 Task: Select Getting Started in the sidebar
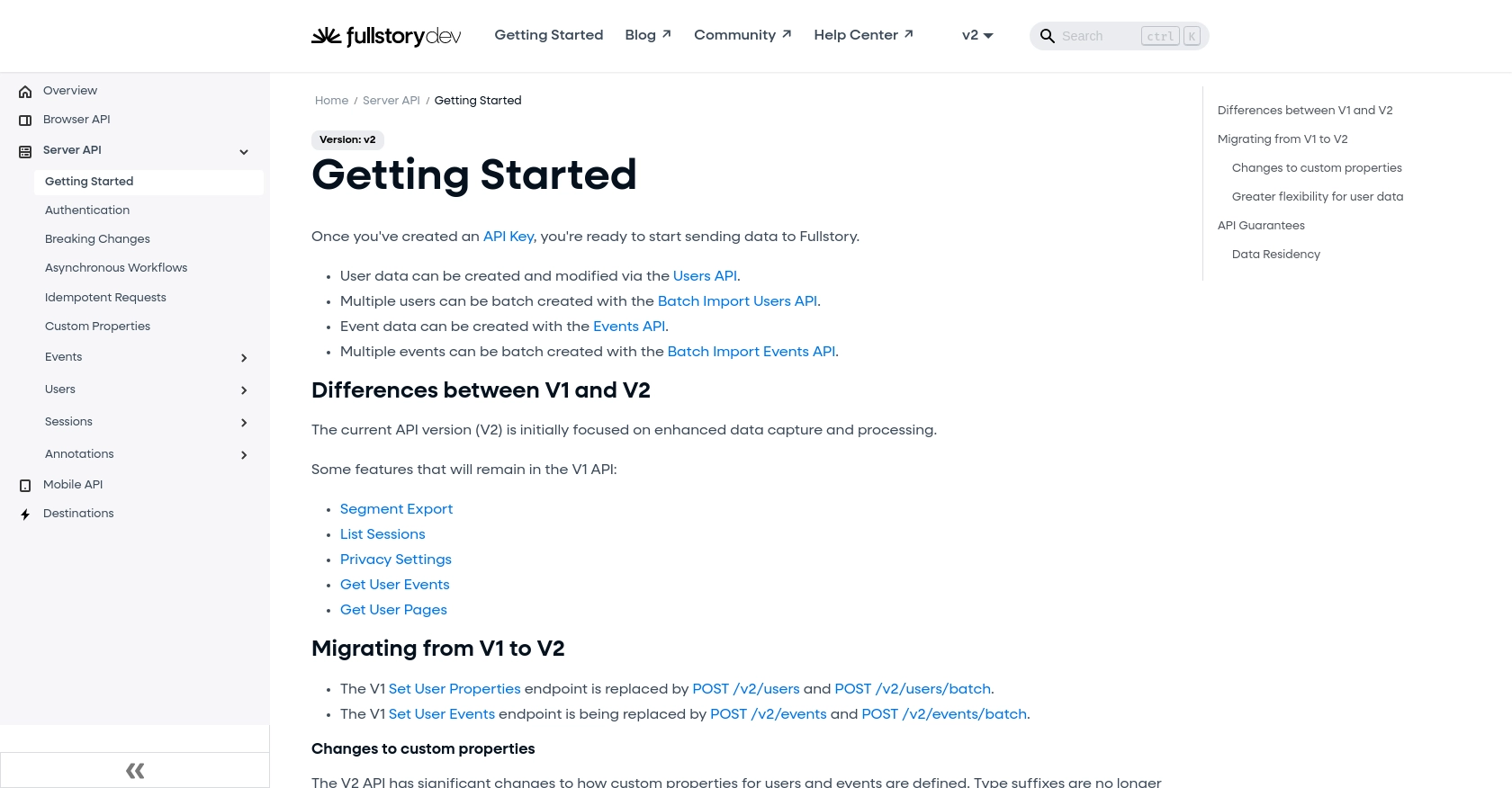[x=148, y=182]
